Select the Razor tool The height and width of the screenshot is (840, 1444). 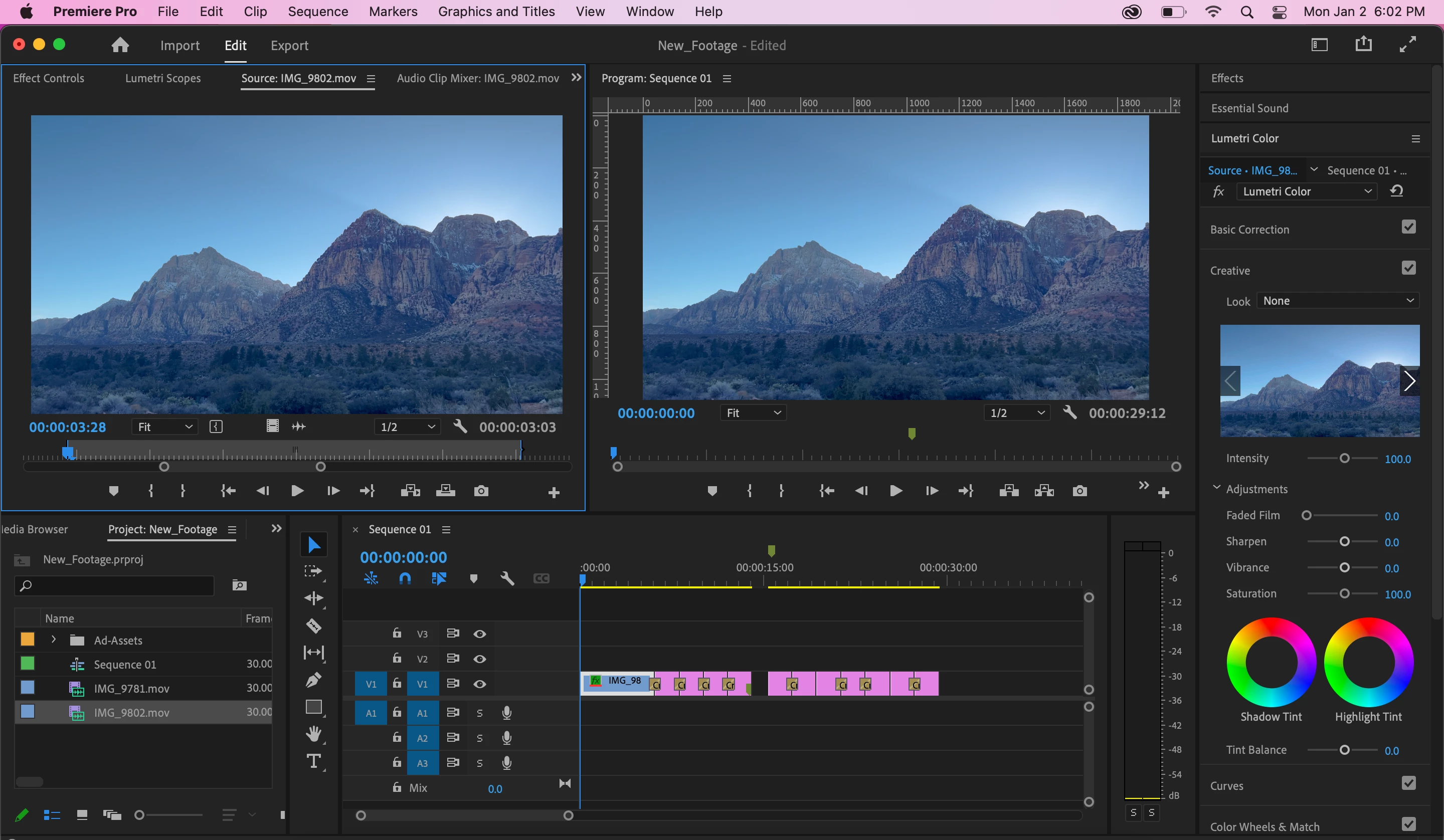coord(313,625)
